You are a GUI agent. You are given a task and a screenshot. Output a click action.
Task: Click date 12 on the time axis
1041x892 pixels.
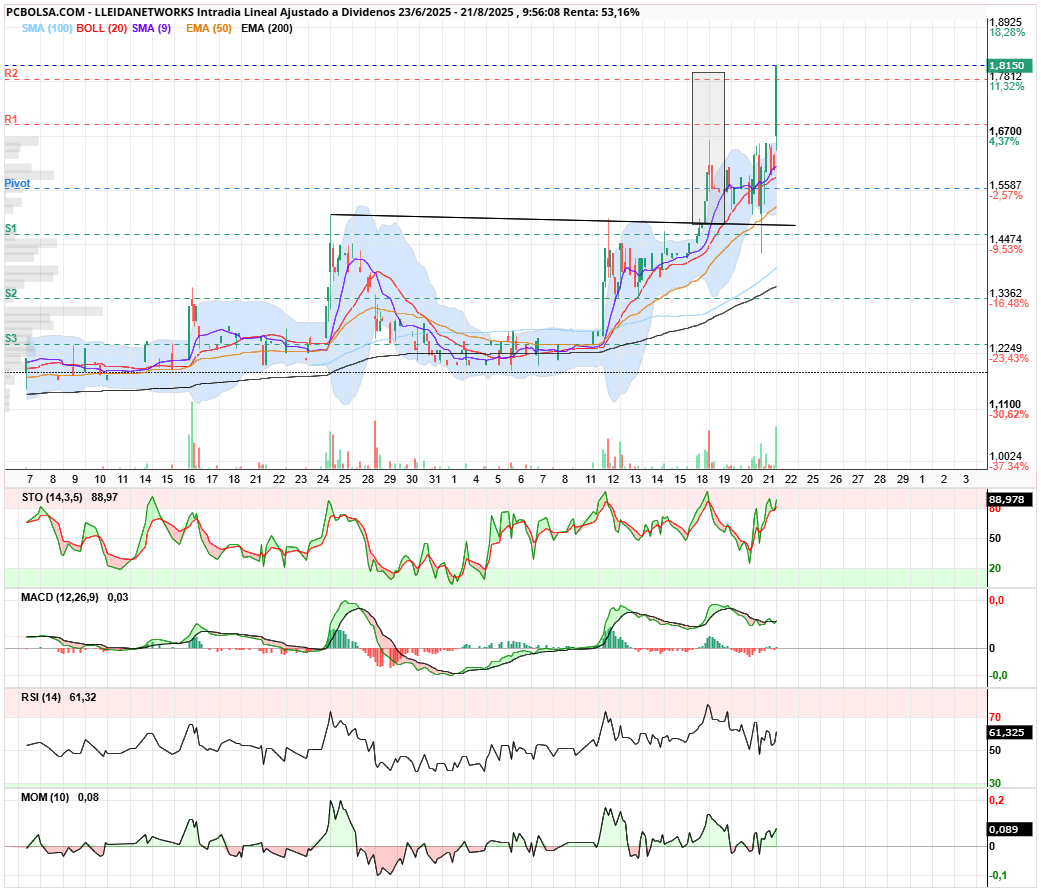(x=613, y=479)
